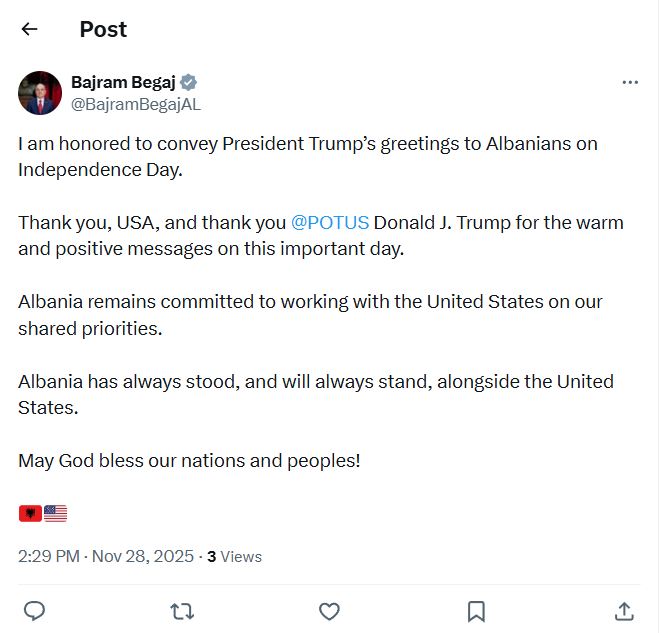Open the three-dot more options menu
This screenshot has height=633, width=660.
[x=630, y=83]
